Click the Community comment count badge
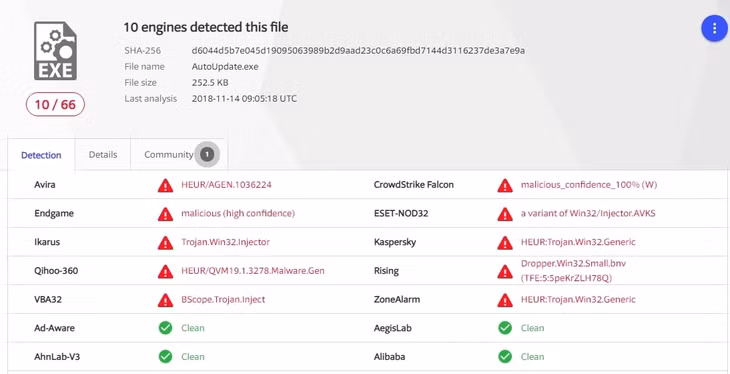The image size is (730, 374). [x=207, y=154]
